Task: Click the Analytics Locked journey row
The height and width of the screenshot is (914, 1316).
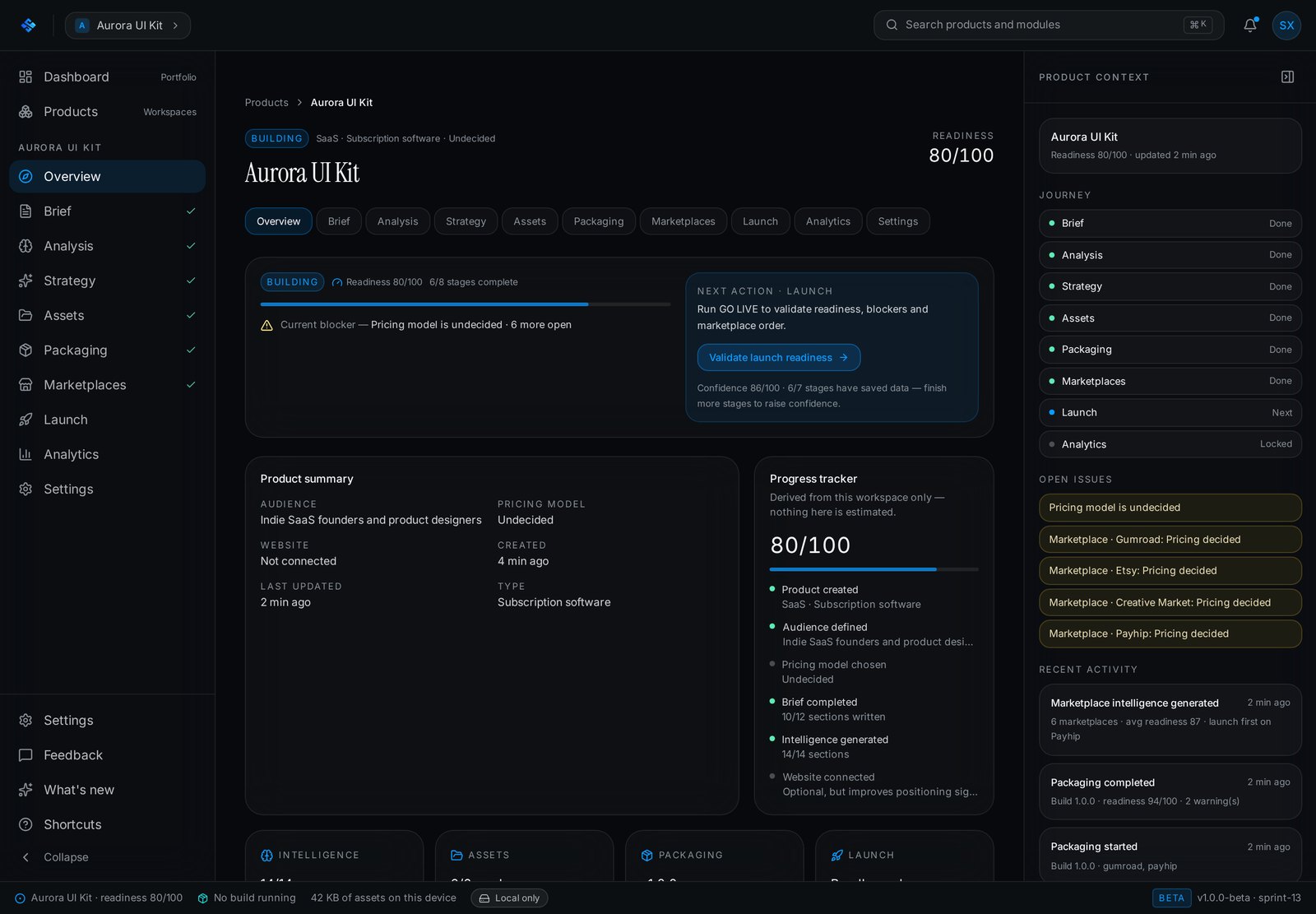Action: pos(1170,444)
